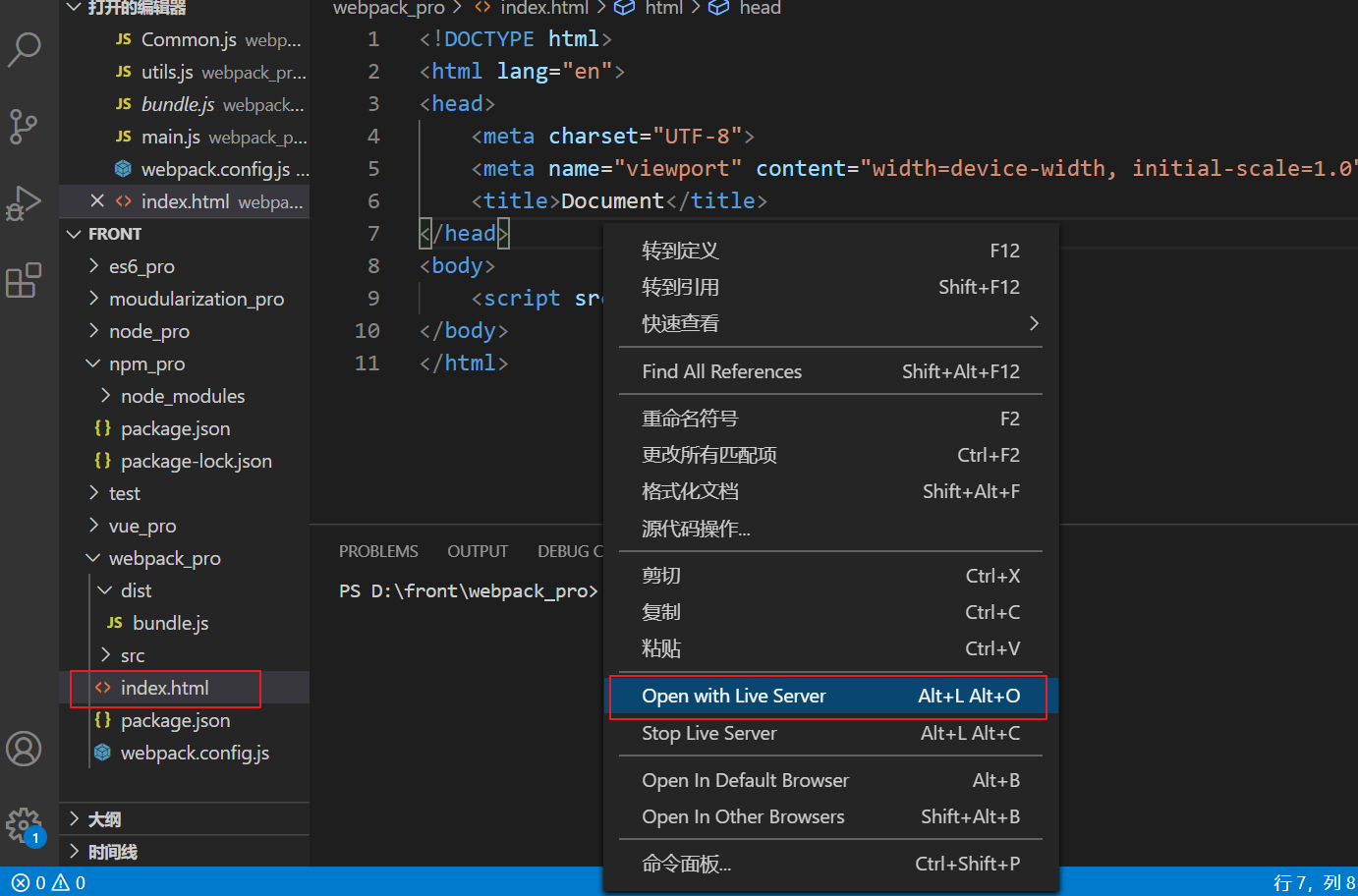Select Open with Live Server

(830, 696)
